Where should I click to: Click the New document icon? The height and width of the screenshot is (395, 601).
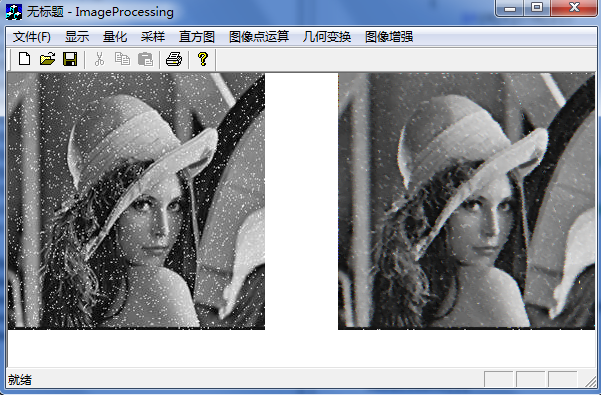tap(25, 59)
